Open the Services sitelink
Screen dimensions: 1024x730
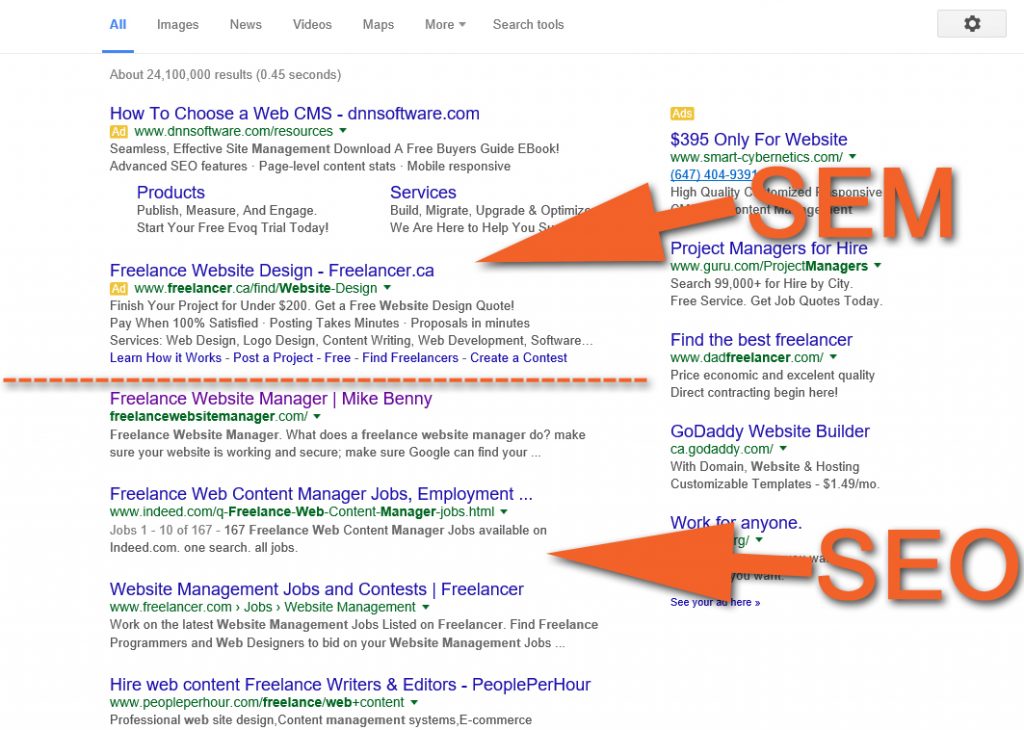pos(423,193)
